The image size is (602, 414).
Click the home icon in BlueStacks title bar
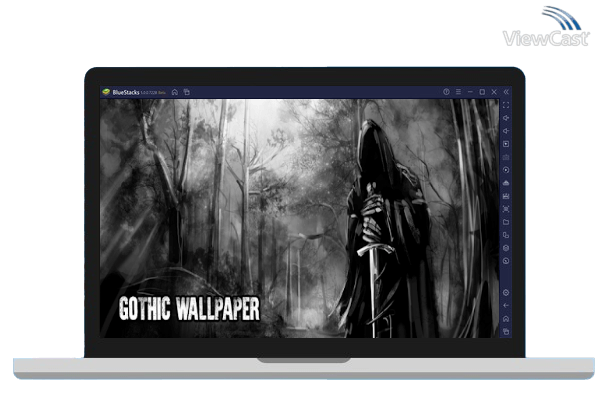175,92
